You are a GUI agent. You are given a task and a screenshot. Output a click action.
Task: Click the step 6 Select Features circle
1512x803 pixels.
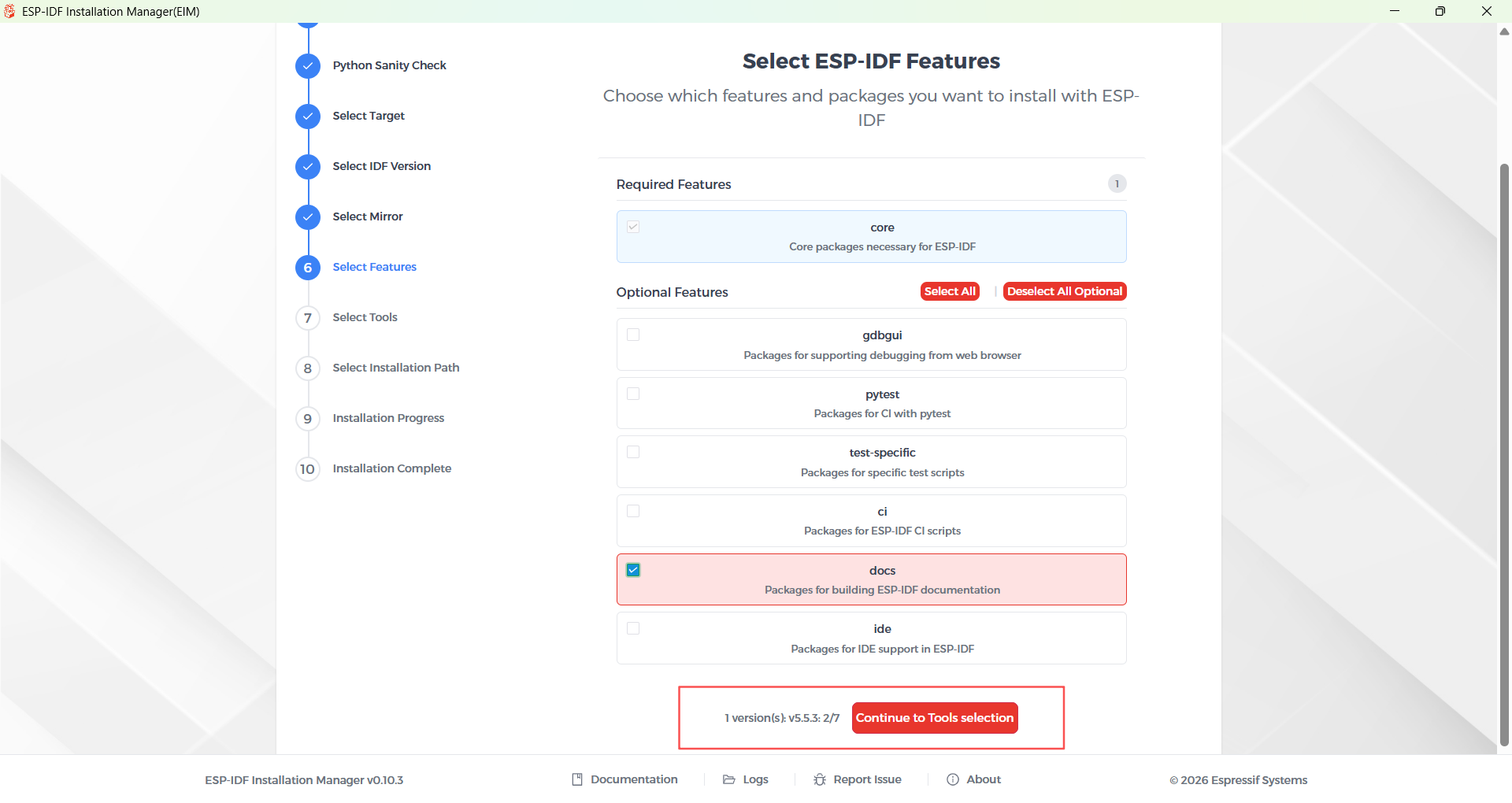tap(308, 268)
